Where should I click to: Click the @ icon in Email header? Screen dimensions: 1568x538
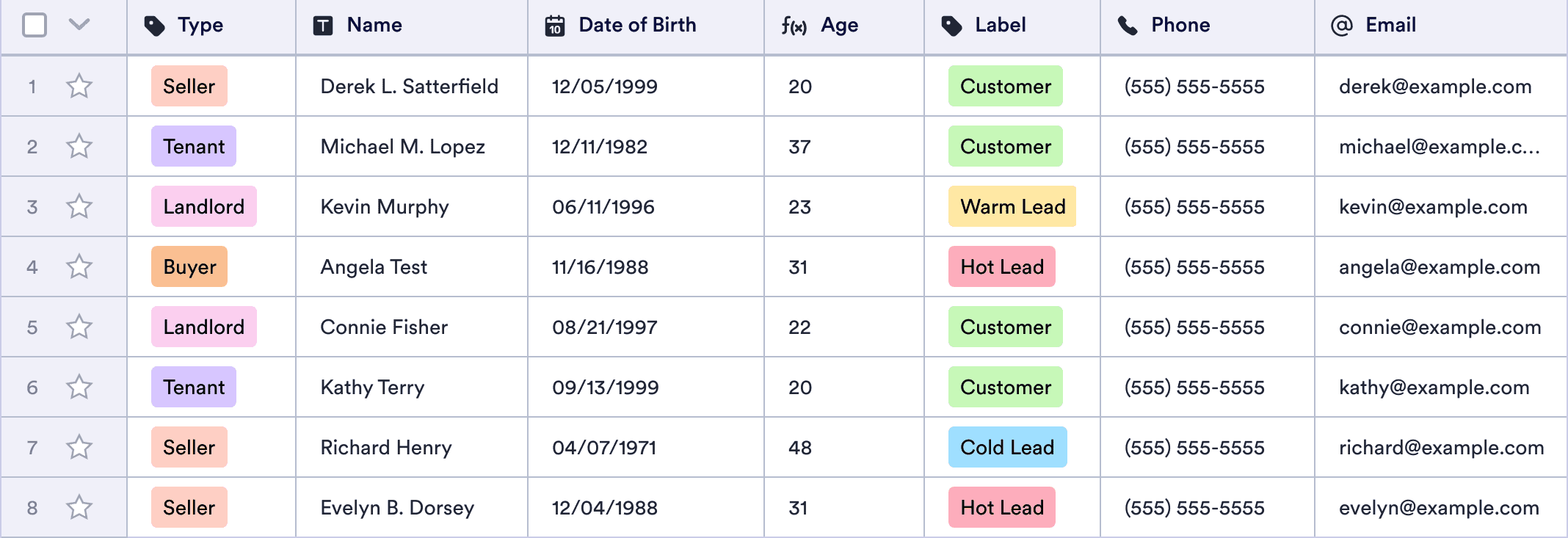[1341, 26]
